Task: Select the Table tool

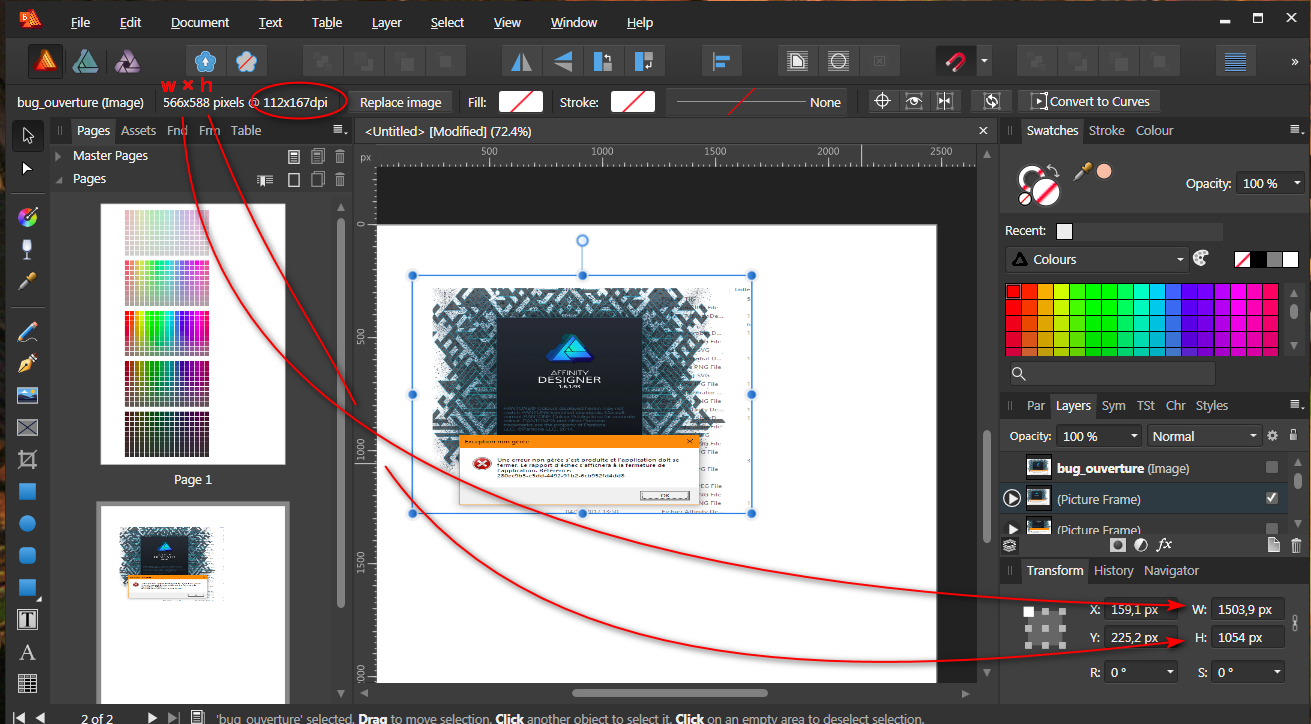Action: point(28,684)
